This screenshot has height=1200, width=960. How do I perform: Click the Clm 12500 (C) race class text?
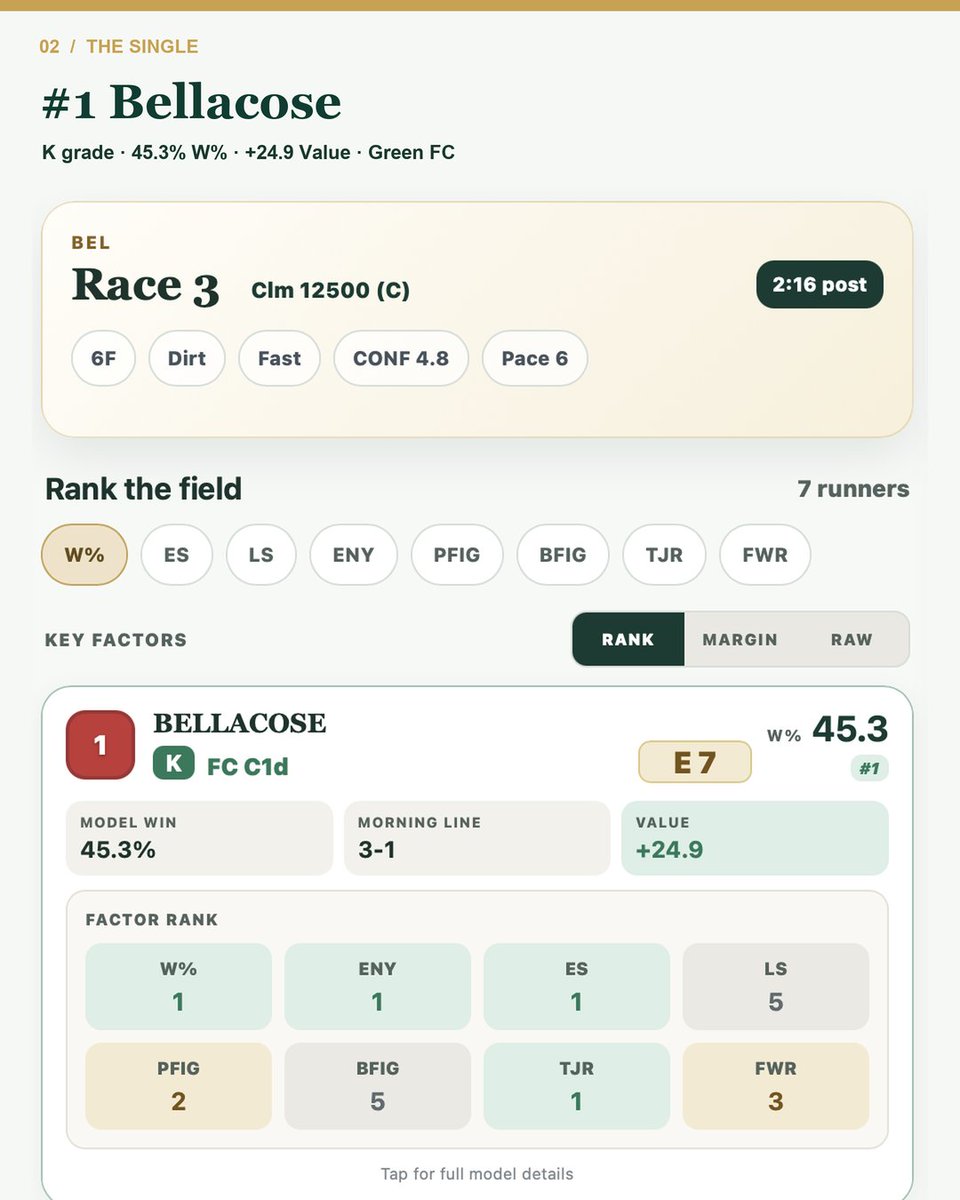point(330,291)
